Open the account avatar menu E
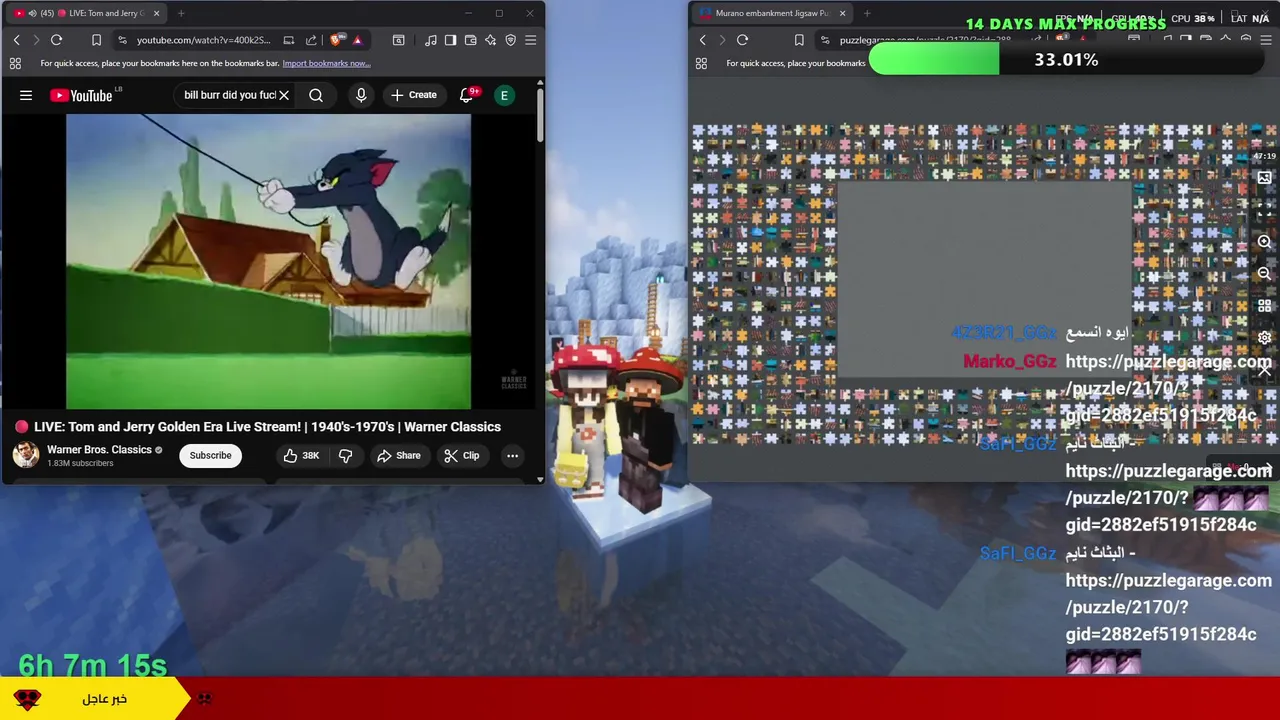 point(504,95)
